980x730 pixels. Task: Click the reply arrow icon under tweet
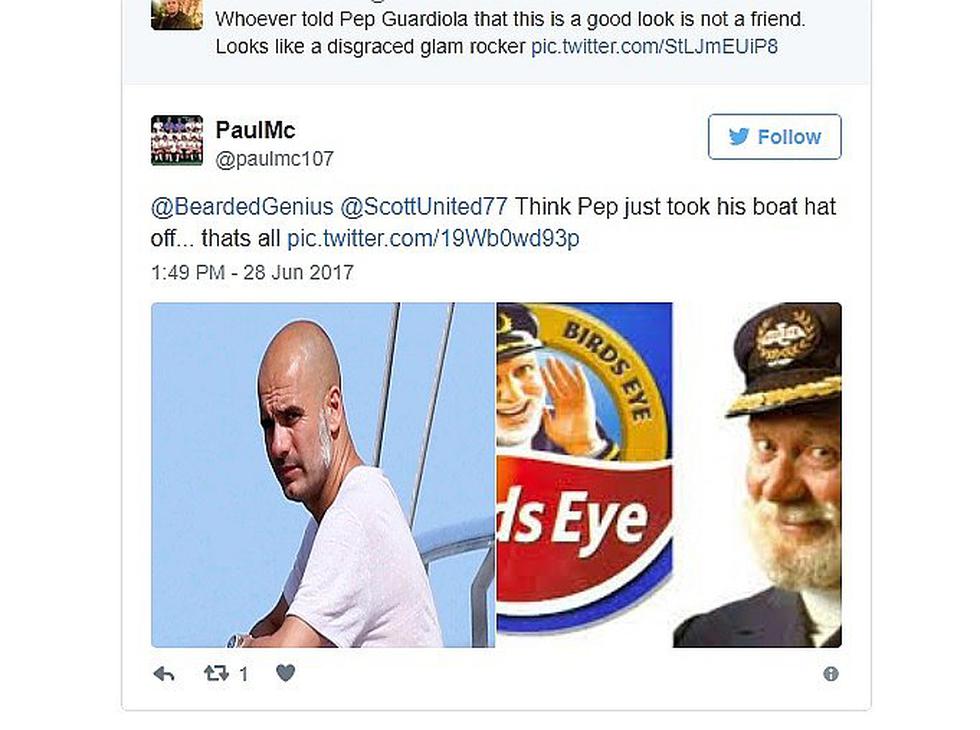164,674
